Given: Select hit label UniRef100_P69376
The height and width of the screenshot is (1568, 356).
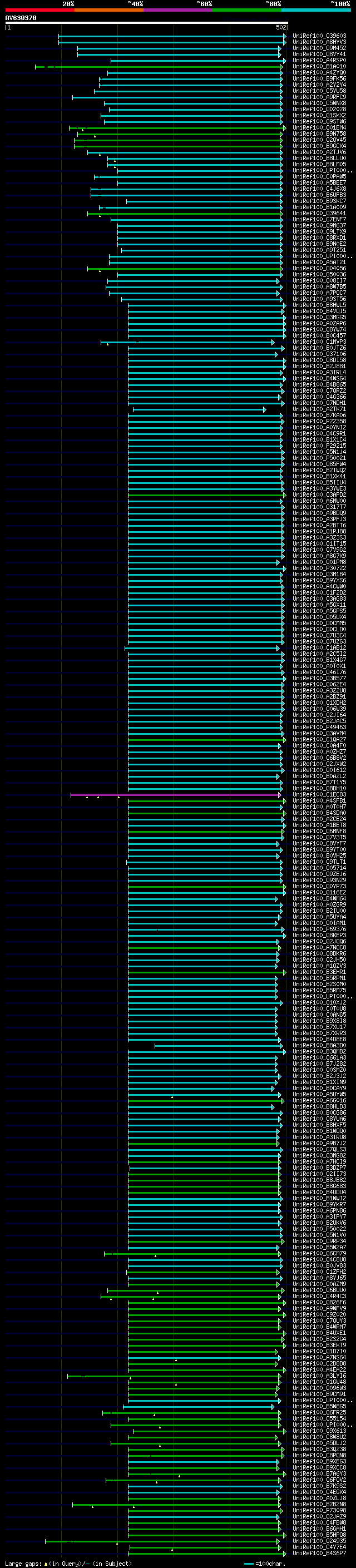Looking at the screenshot, I should (x=319, y=929).
